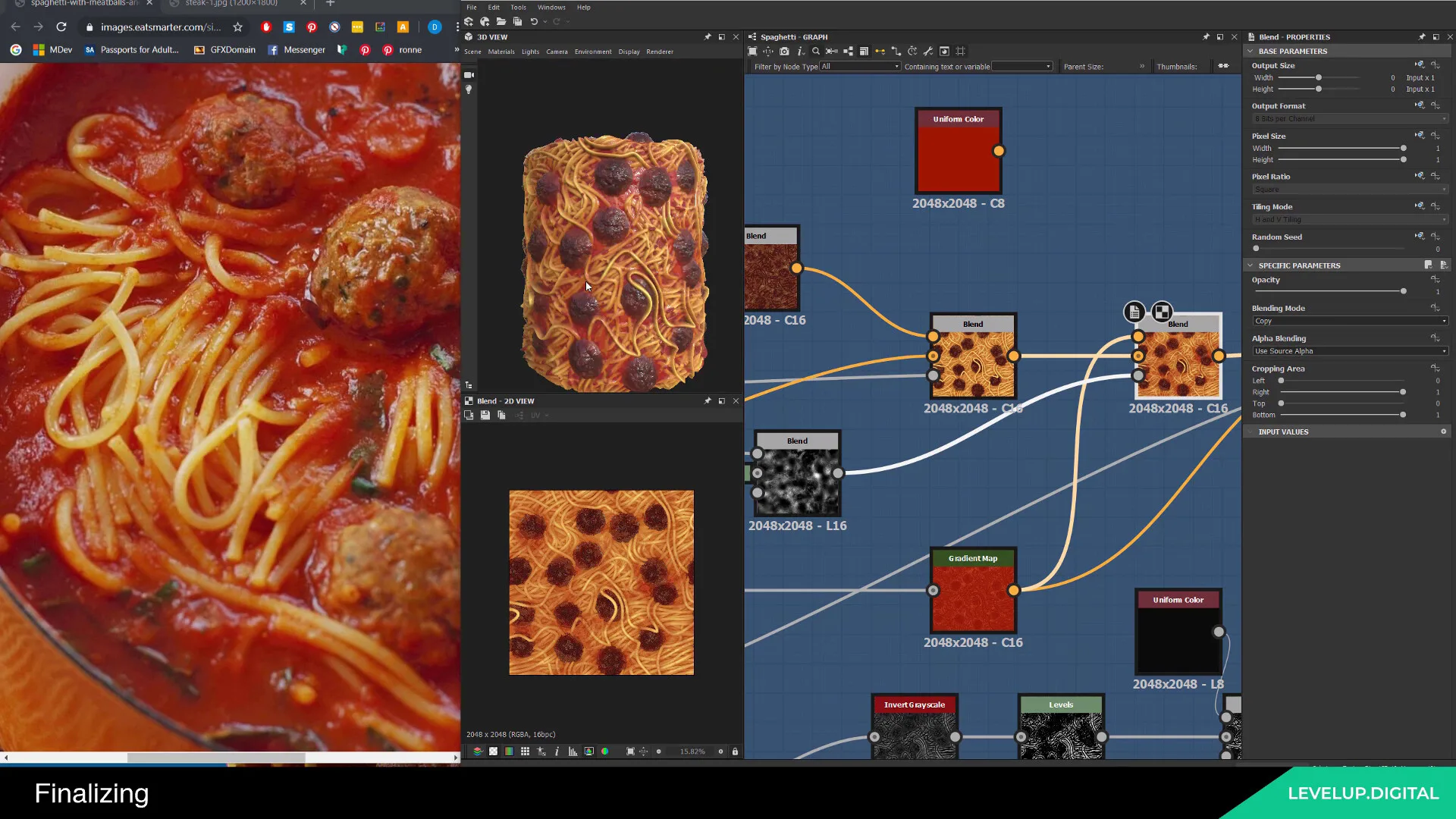This screenshot has height=819, width=1456.
Task: Change the Blending Mode from Copy
Action: 1350,321
